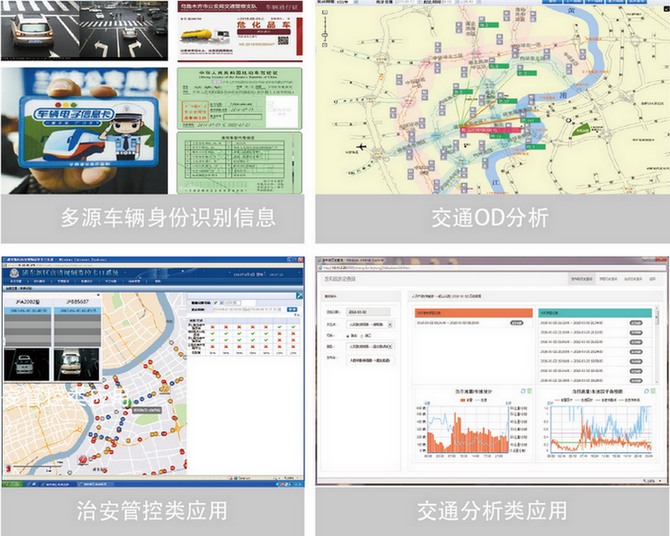Select the 沪A2082警 plate header
Image resolution: width=670 pixels, height=536 pixels.
27,302
